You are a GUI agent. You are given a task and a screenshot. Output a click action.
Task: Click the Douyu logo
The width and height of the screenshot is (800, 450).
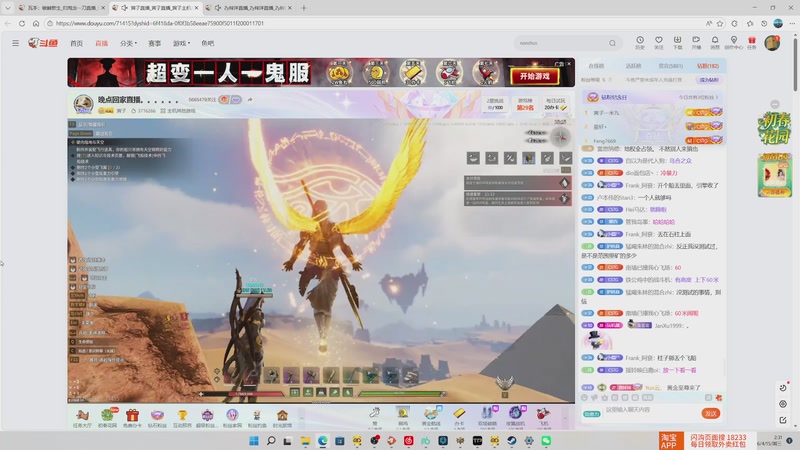(x=43, y=43)
